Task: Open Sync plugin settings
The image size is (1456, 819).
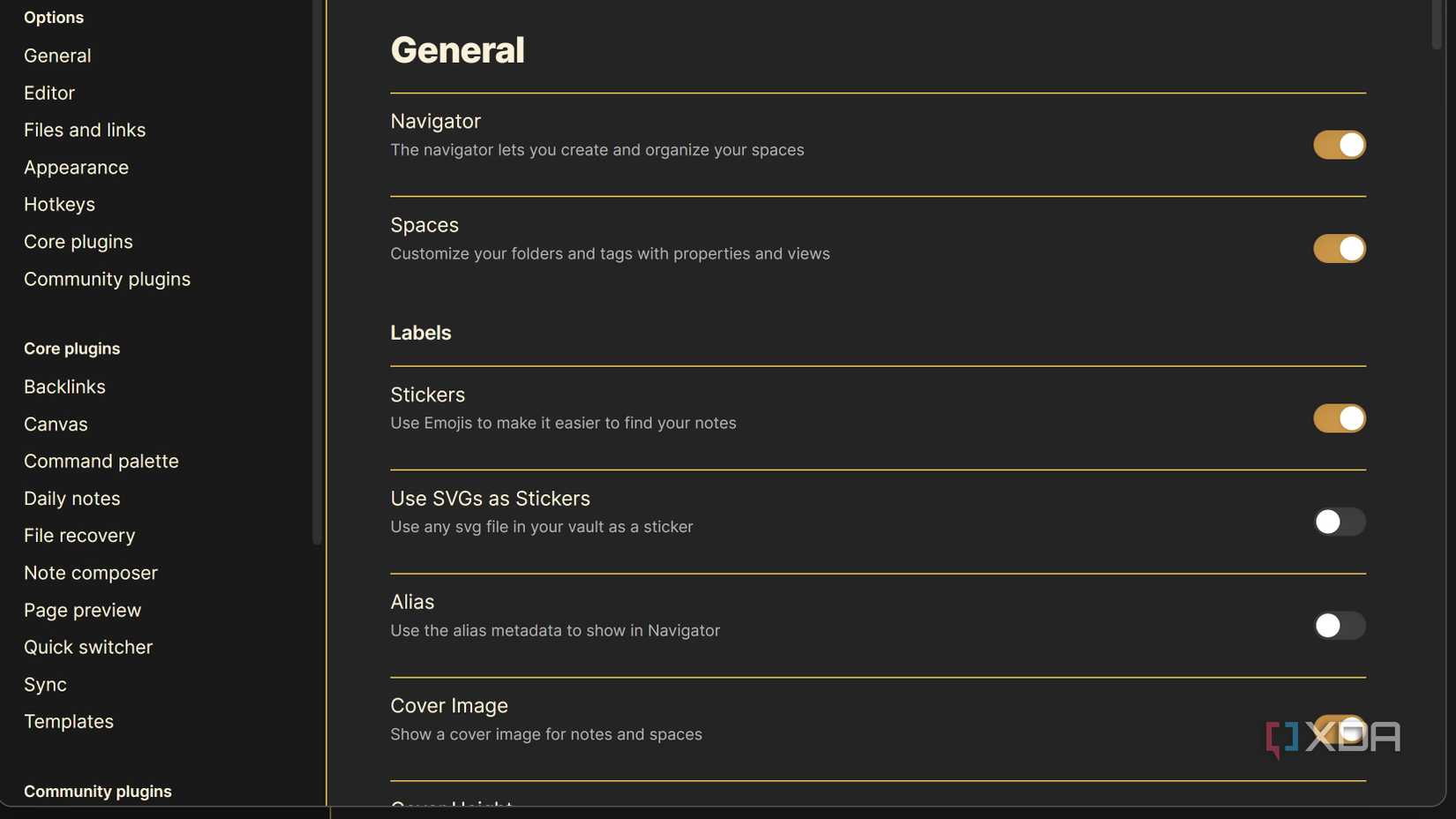Action: (x=45, y=683)
